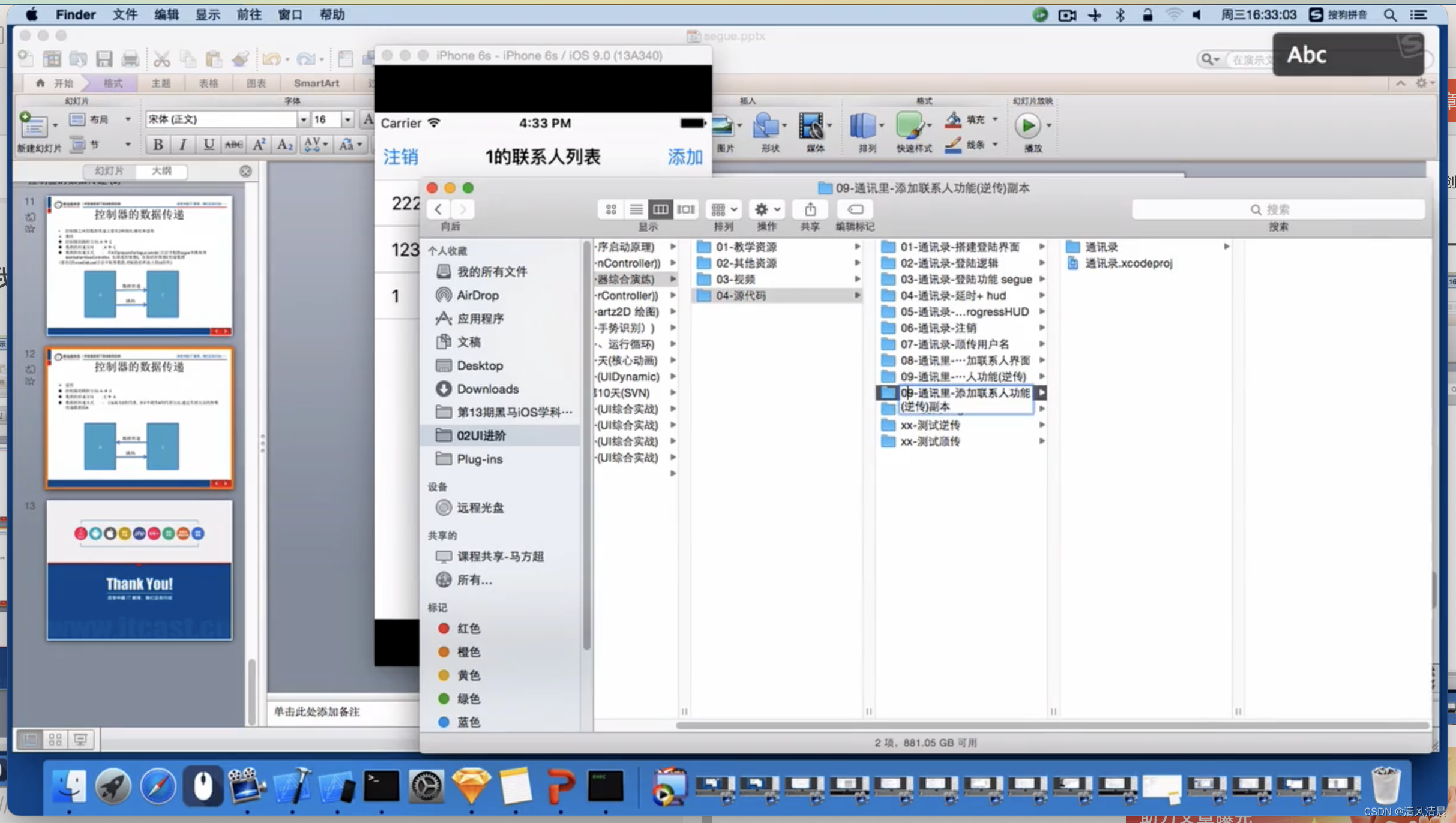
Task: Switch Finder to column view
Action: point(660,209)
